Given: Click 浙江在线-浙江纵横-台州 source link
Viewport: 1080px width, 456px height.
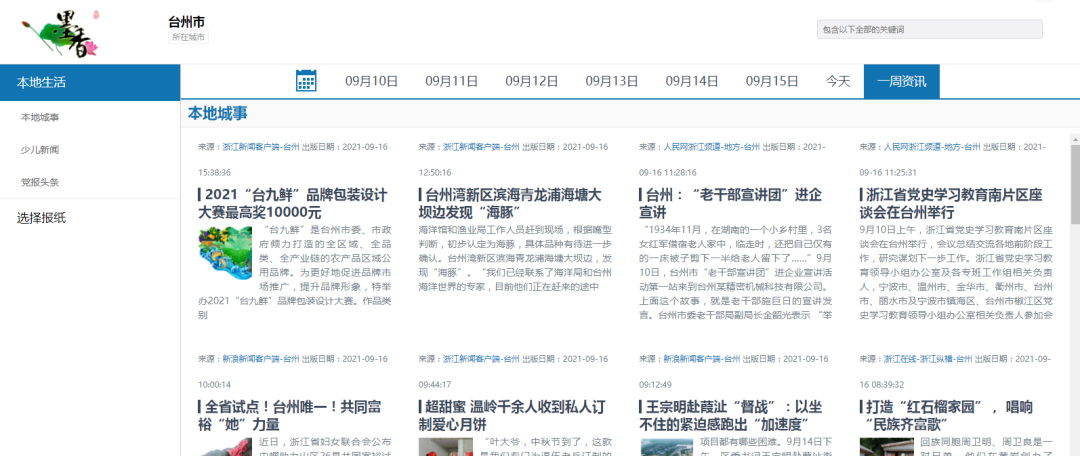Looking at the screenshot, I should point(928,359).
